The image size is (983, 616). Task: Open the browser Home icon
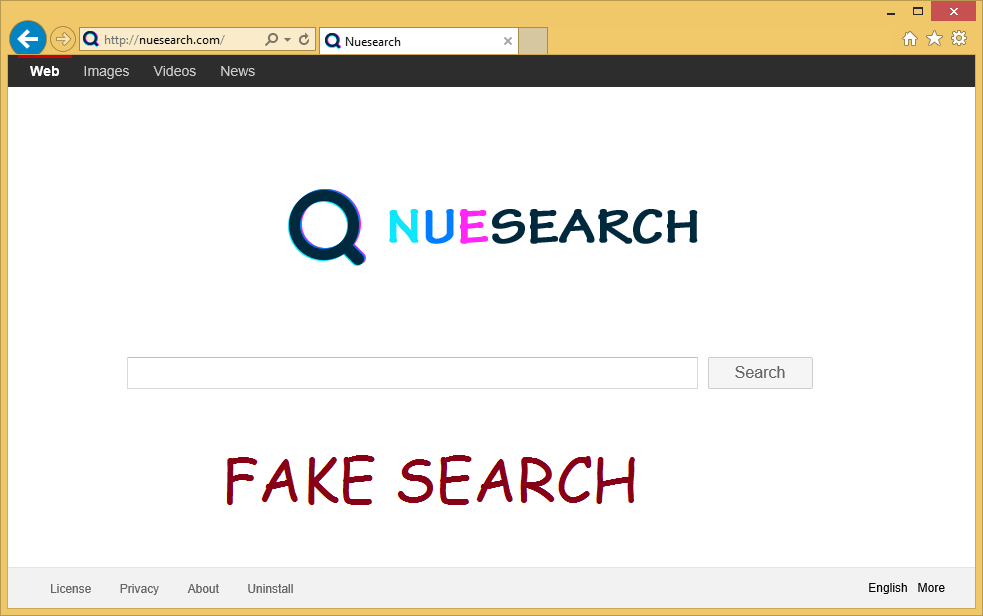910,39
